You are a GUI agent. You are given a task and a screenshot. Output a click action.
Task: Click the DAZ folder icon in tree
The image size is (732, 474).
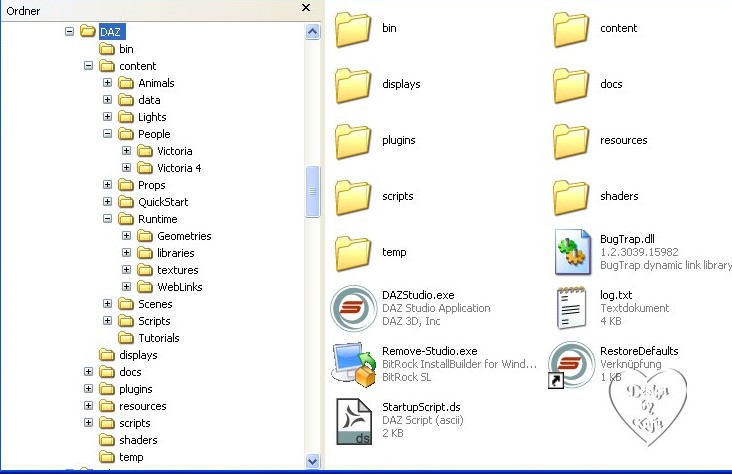click(88, 31)
